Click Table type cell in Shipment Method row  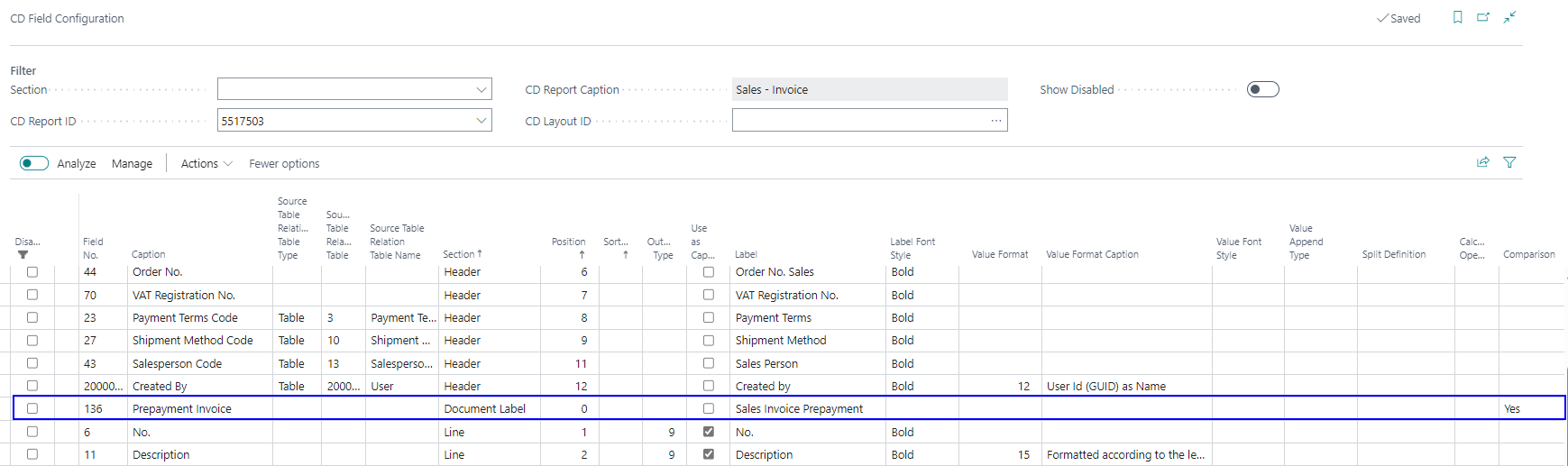pos(291,340)
